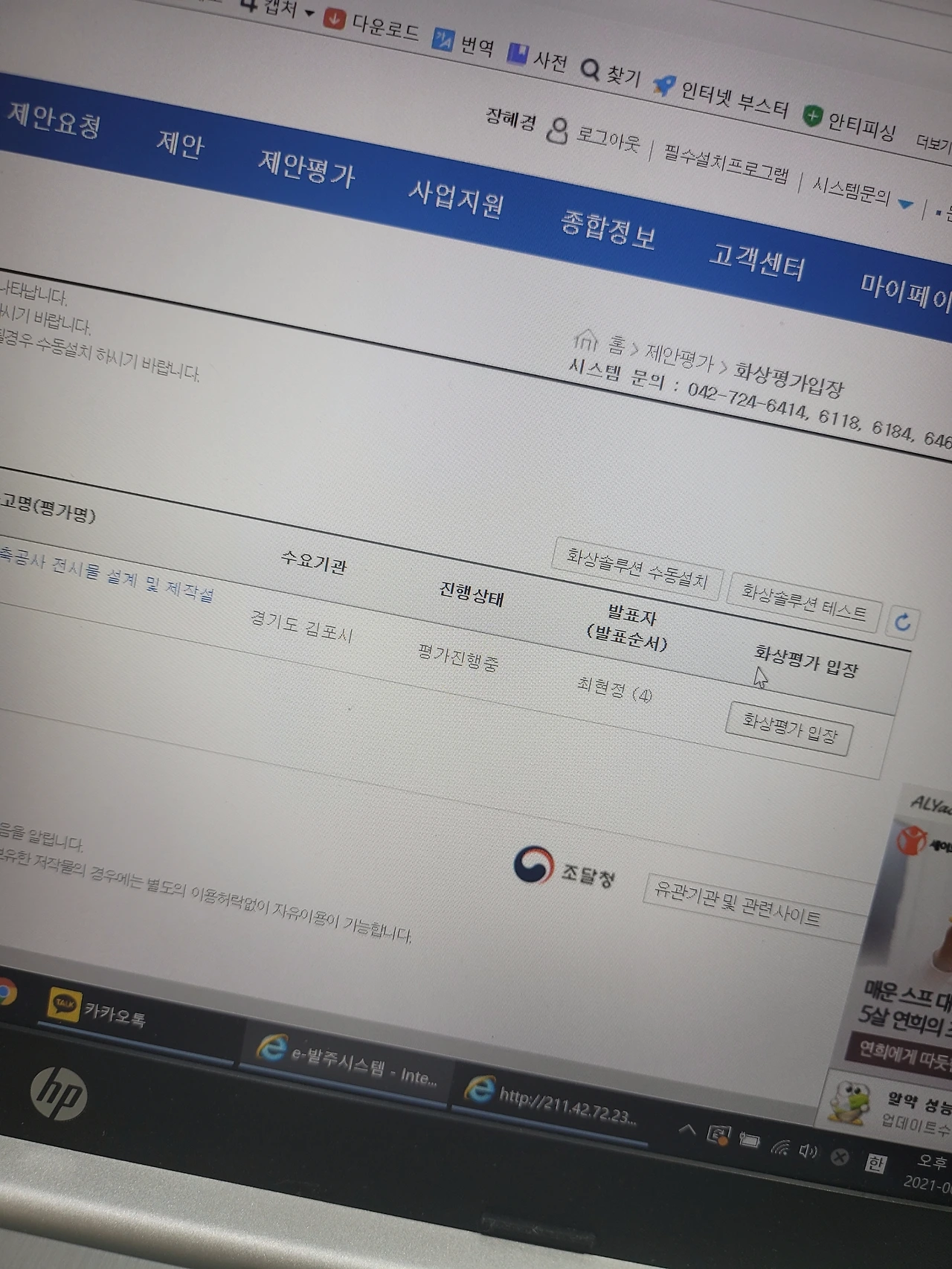Click the 홈 breadcrumb text
This screenshot has height=1269, width=952.
tap(618, 346)
